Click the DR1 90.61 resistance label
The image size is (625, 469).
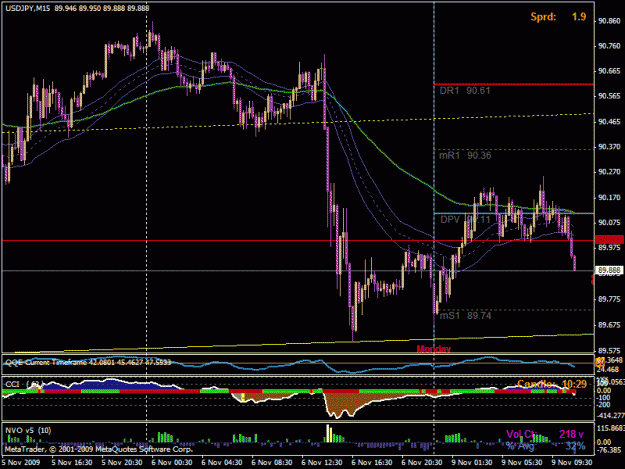[x=464, y=91]
